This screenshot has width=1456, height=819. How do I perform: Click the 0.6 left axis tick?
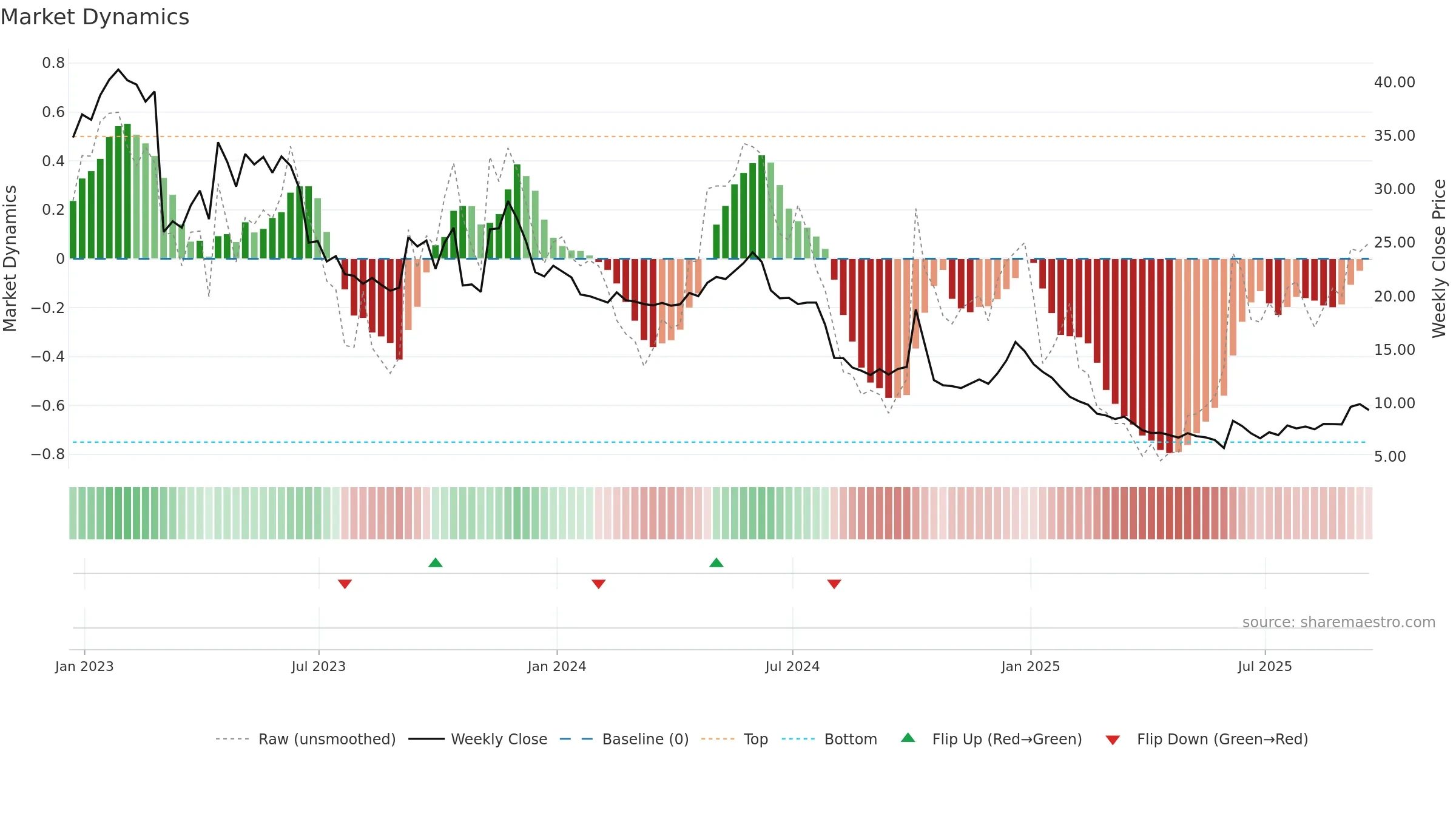[x=53, y=112]
